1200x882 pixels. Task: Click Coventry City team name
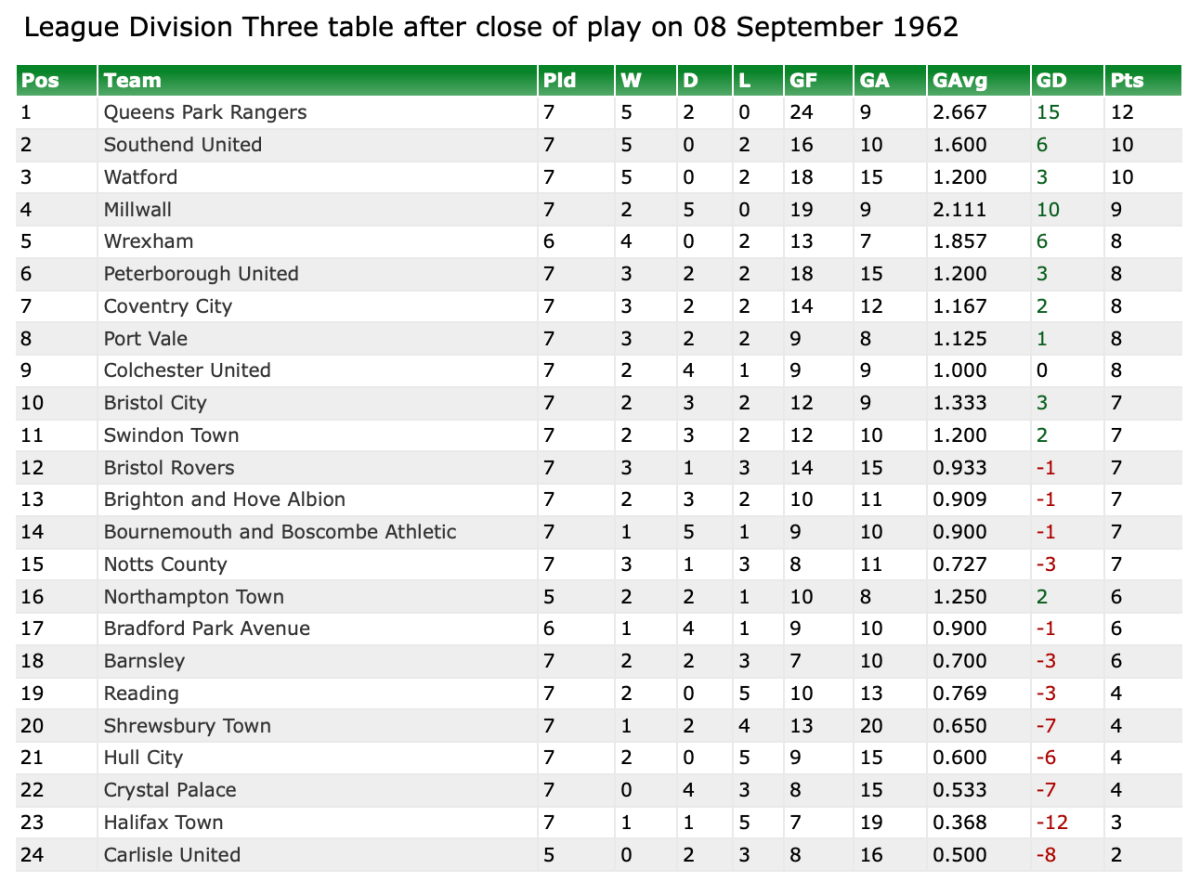coord(168,306)
